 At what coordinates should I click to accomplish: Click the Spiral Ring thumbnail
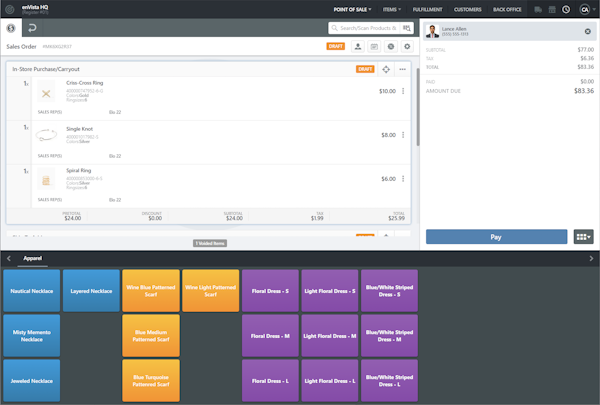coord(46,181)
